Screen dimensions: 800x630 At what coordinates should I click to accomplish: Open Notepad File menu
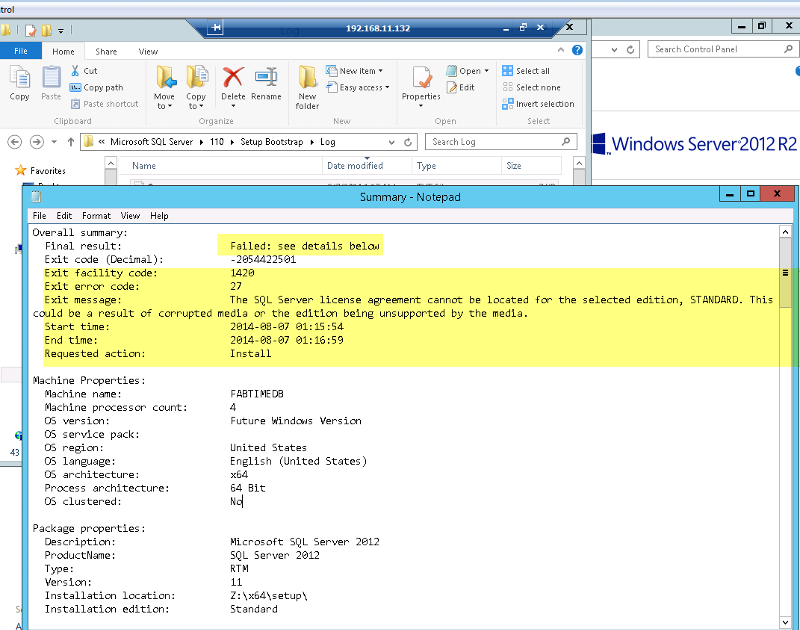click(x=39, y=216)
